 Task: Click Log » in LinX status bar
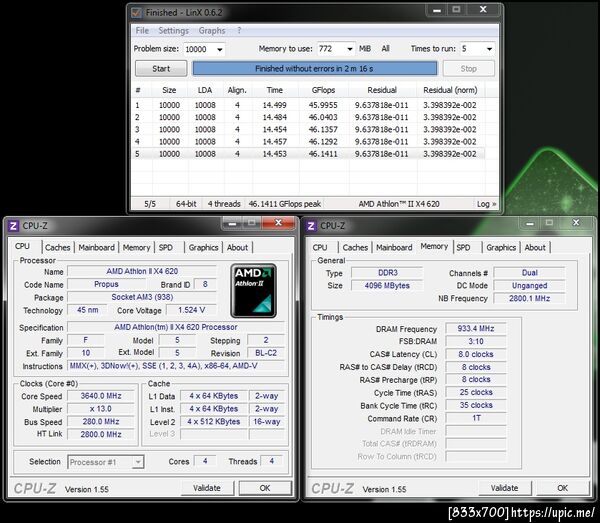pyautogui.click(x=486, y=204)
